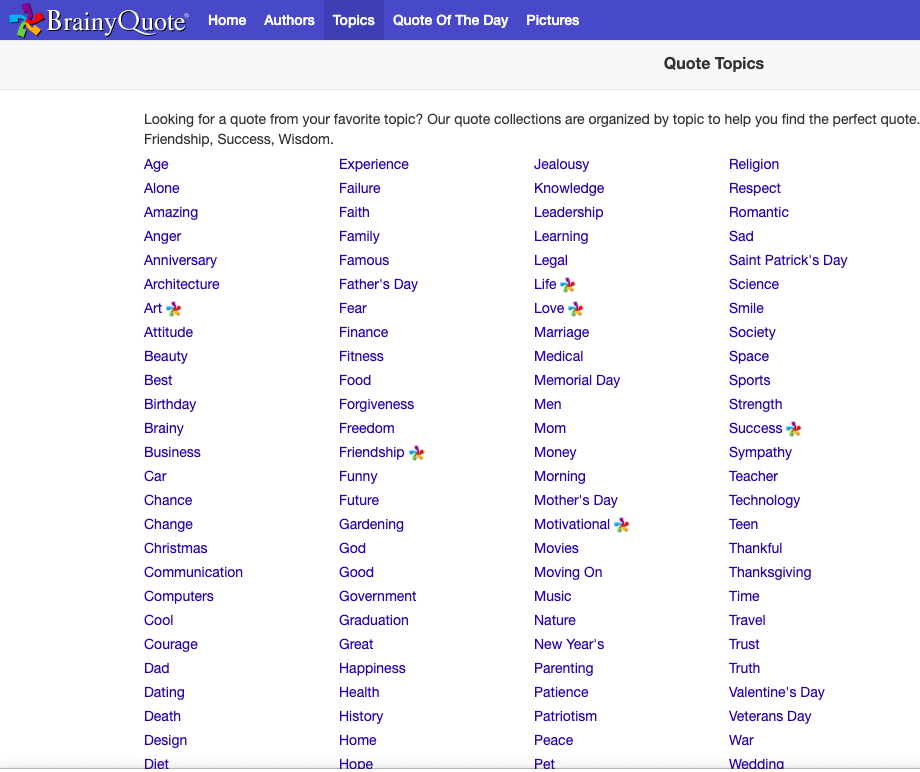Click the pinwheel icon next to Art
Image resolution: width=920 pixels, height=772 pixels.
pyautogui.click(x=174, y=309)
